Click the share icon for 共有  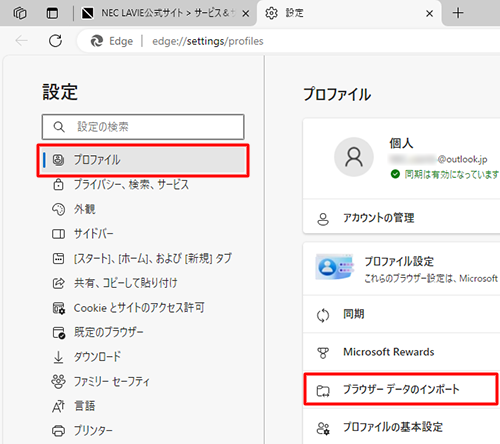pyautogui.click(x=58, y=283)
